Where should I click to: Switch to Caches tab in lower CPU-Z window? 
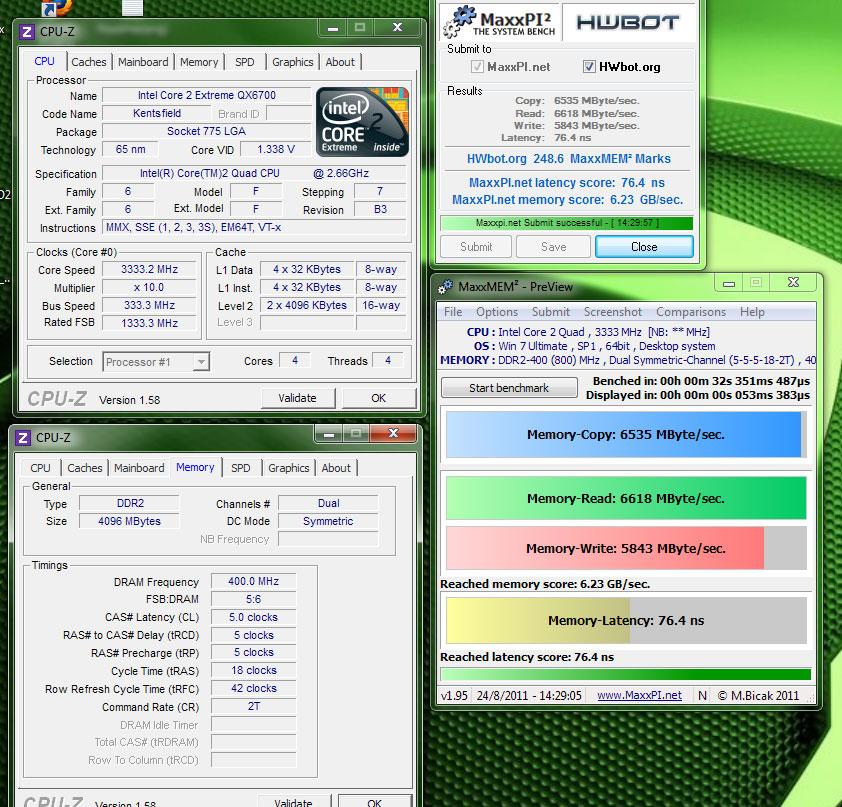pyautogui.click(x=84, y=468)
